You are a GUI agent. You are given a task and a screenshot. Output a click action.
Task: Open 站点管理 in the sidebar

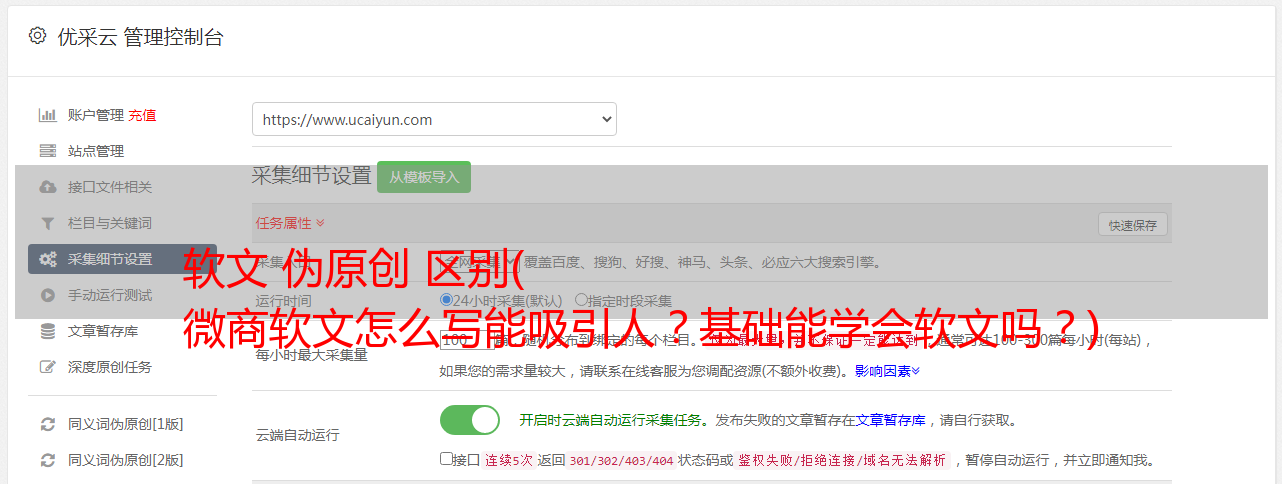[x=96, y=151]
